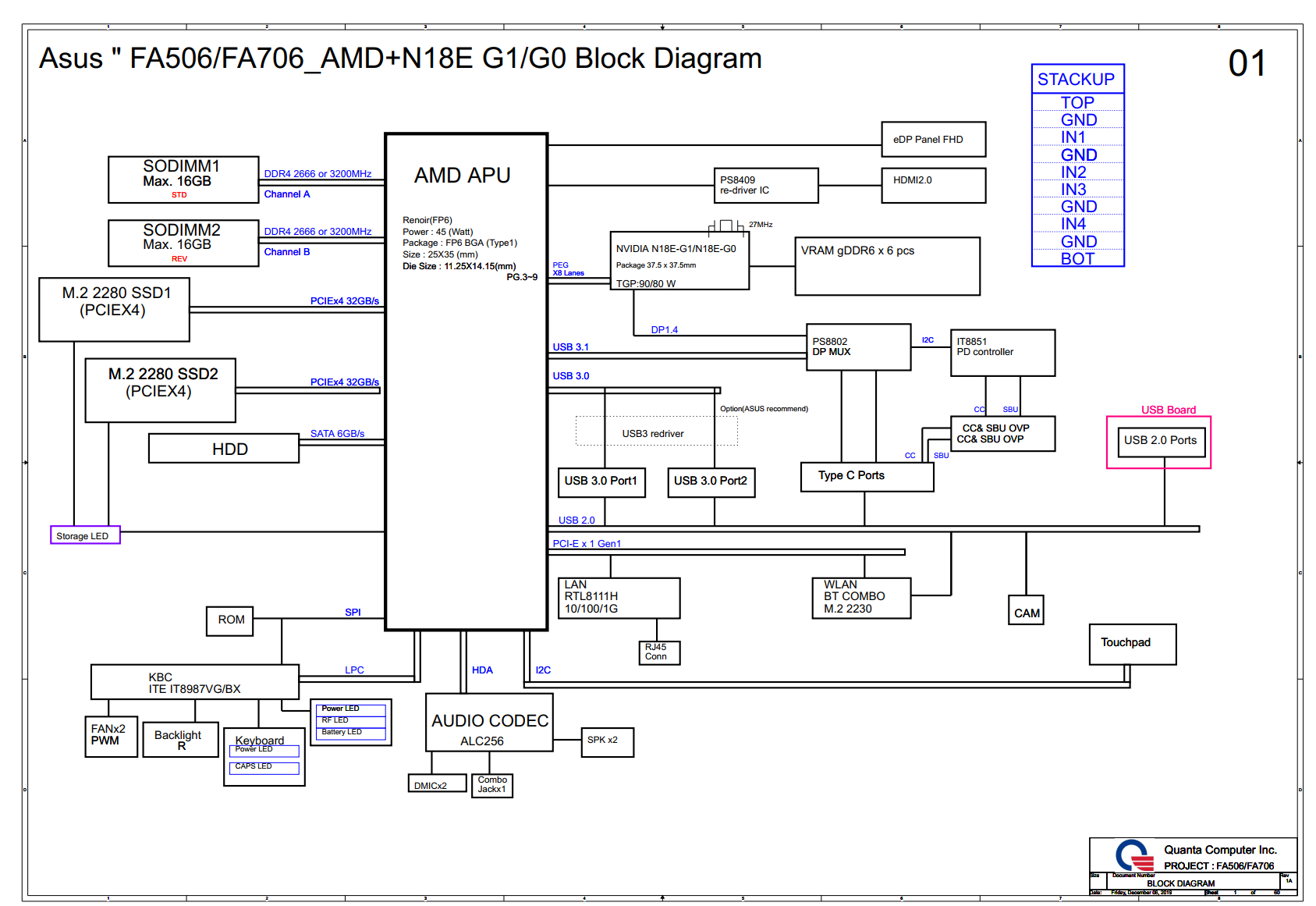Click the Channel B label

(286, 252)
